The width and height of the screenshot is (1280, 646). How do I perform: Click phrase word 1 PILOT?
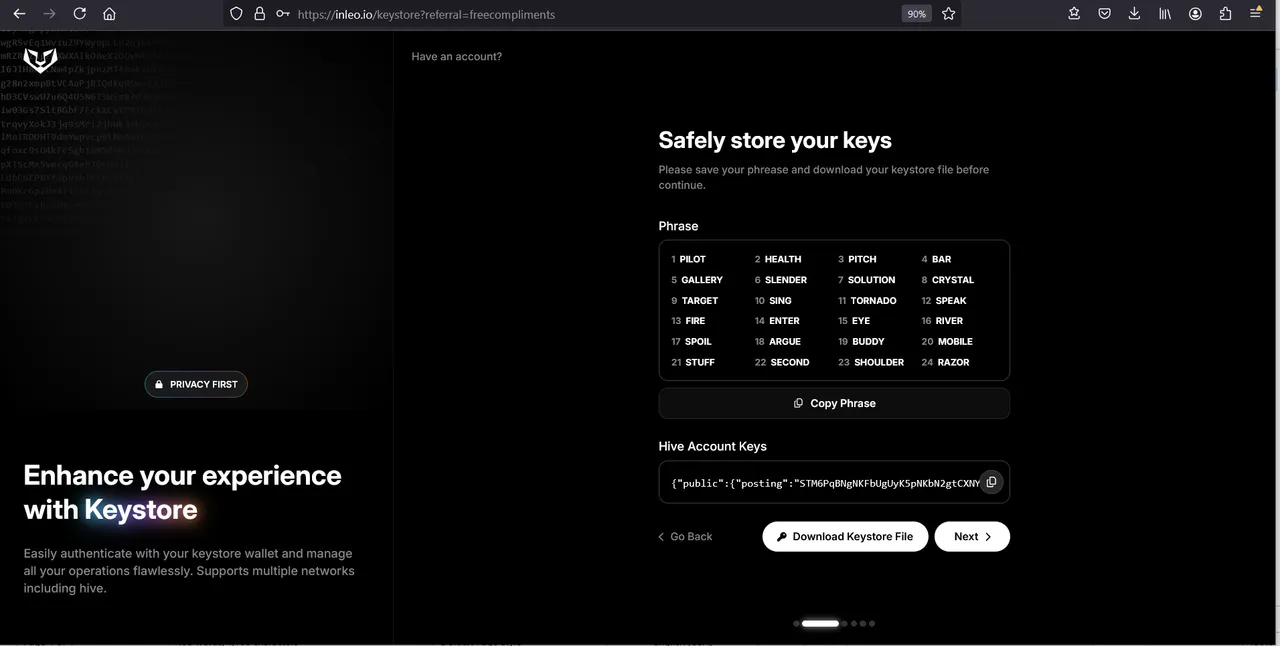pyautogui.click(x=689, y=259)
